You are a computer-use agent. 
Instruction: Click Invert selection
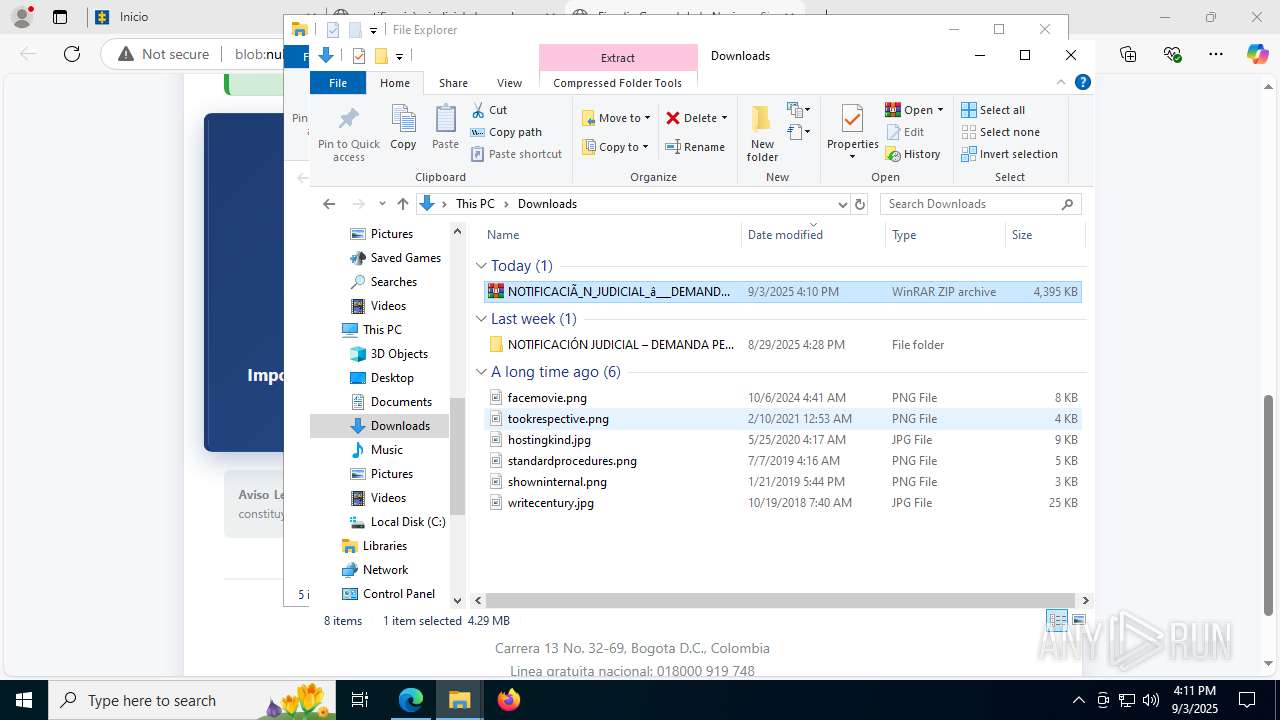(1009, 154)
